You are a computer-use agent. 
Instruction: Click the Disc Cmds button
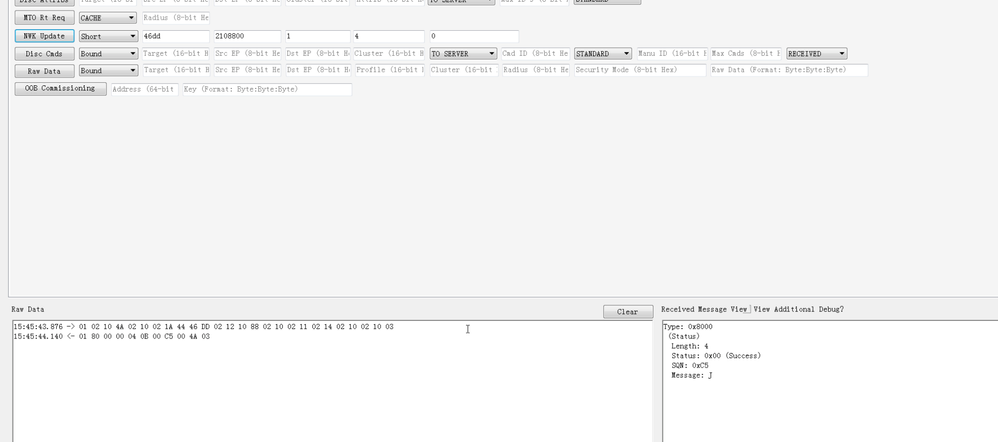coord(44,53)
